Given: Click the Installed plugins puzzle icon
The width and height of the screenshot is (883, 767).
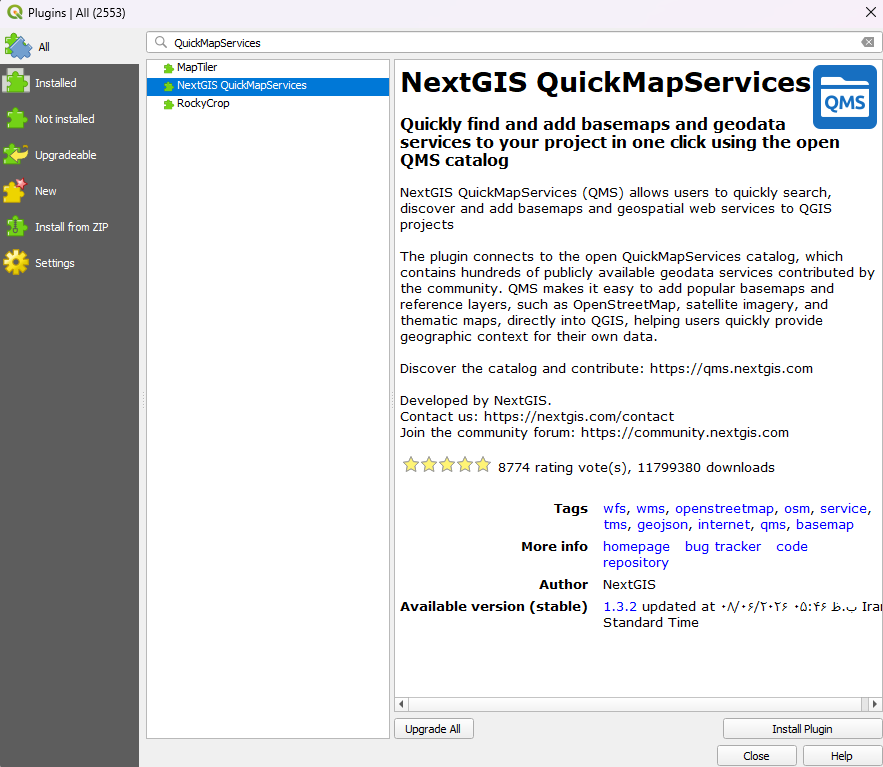Looking at the screenshot, I should pos(16,83).
